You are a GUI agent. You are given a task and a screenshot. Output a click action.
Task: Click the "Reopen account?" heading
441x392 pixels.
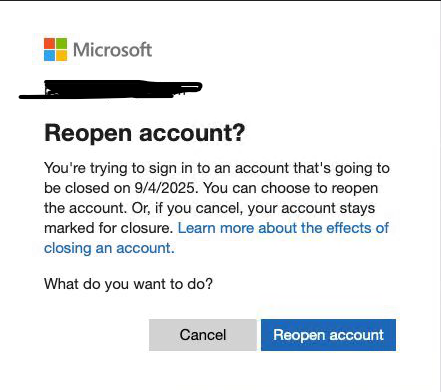145,133
